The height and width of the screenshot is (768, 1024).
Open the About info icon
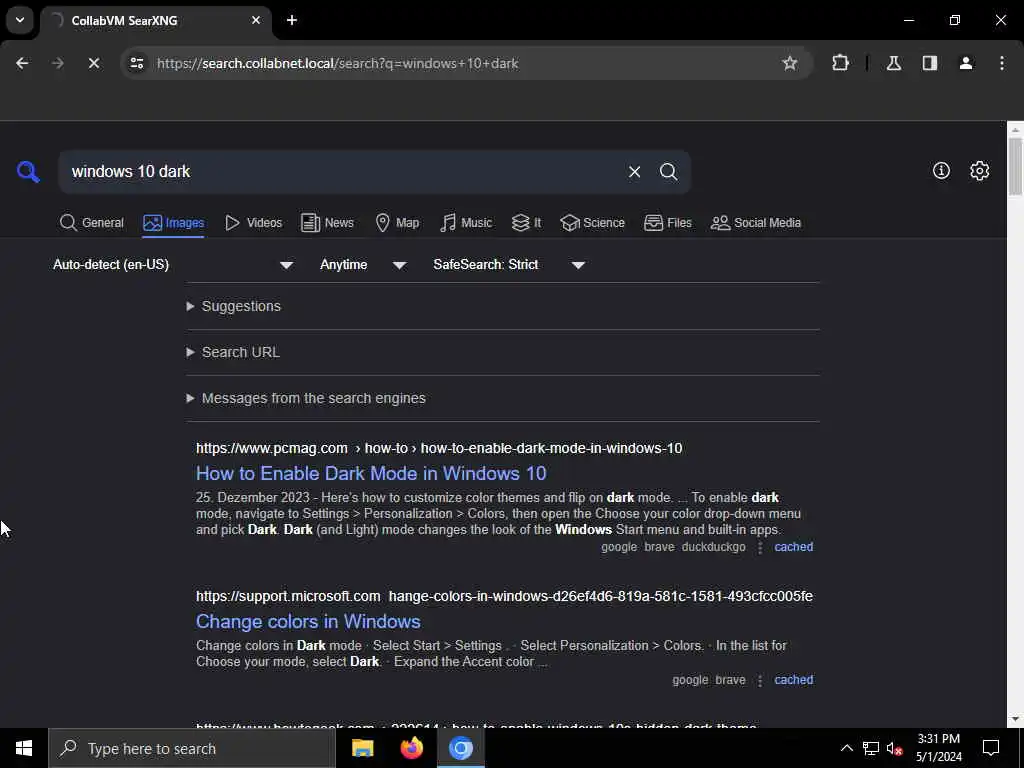coord(941,170)
